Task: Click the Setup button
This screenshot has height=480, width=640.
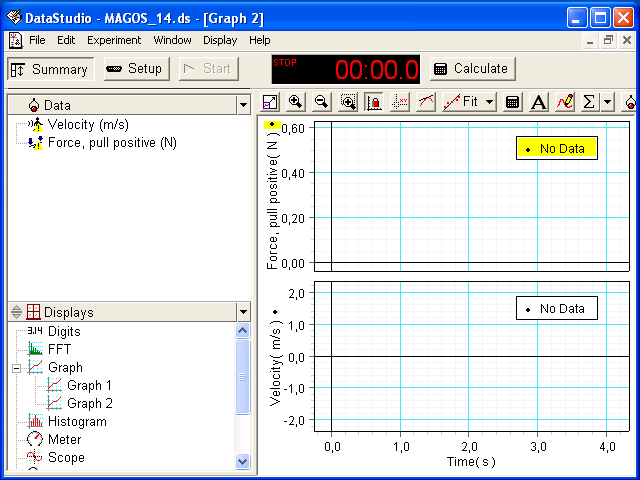Action: [x=136, y=69]
